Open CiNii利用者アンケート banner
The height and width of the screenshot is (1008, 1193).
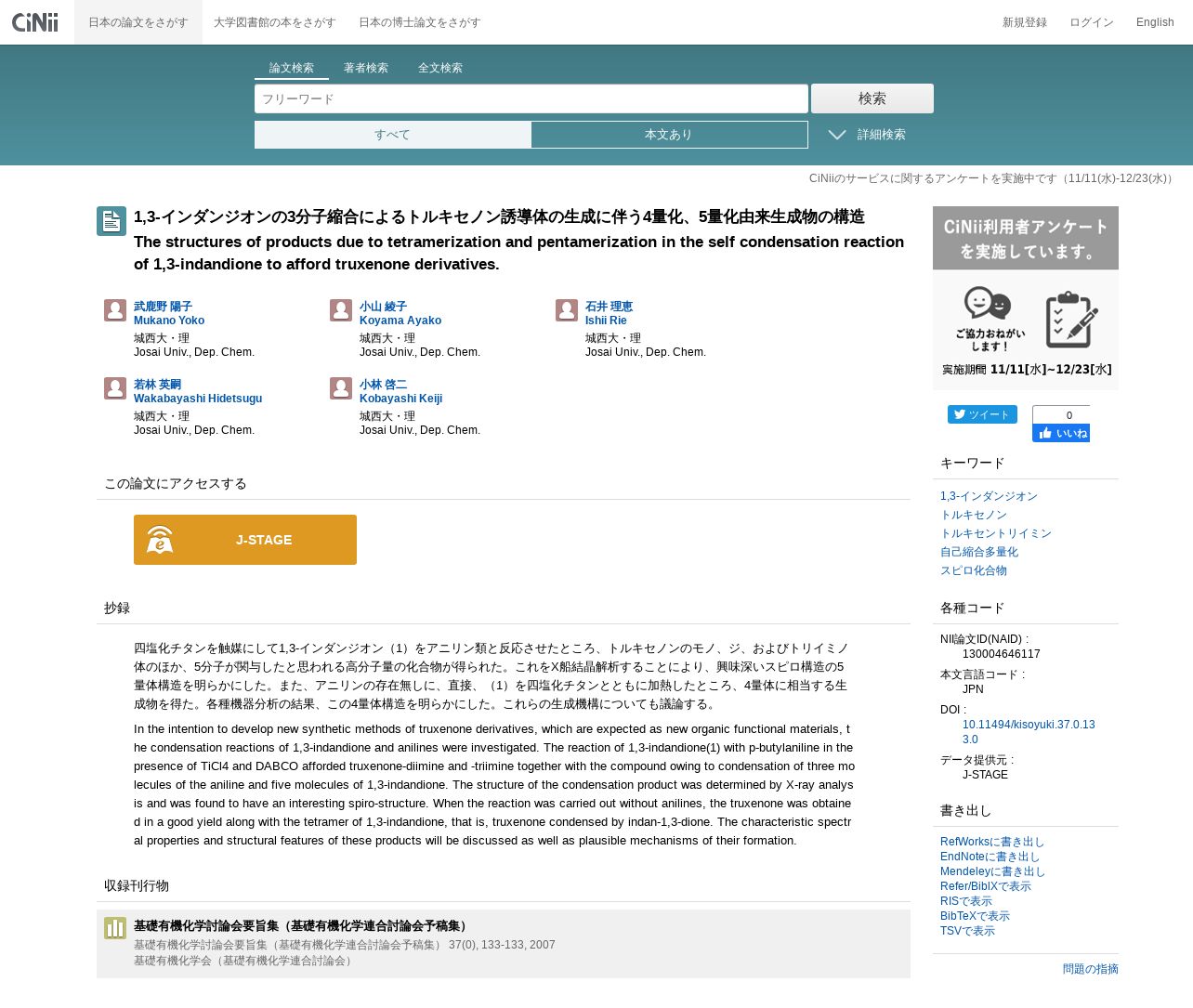click(1026, 298)
